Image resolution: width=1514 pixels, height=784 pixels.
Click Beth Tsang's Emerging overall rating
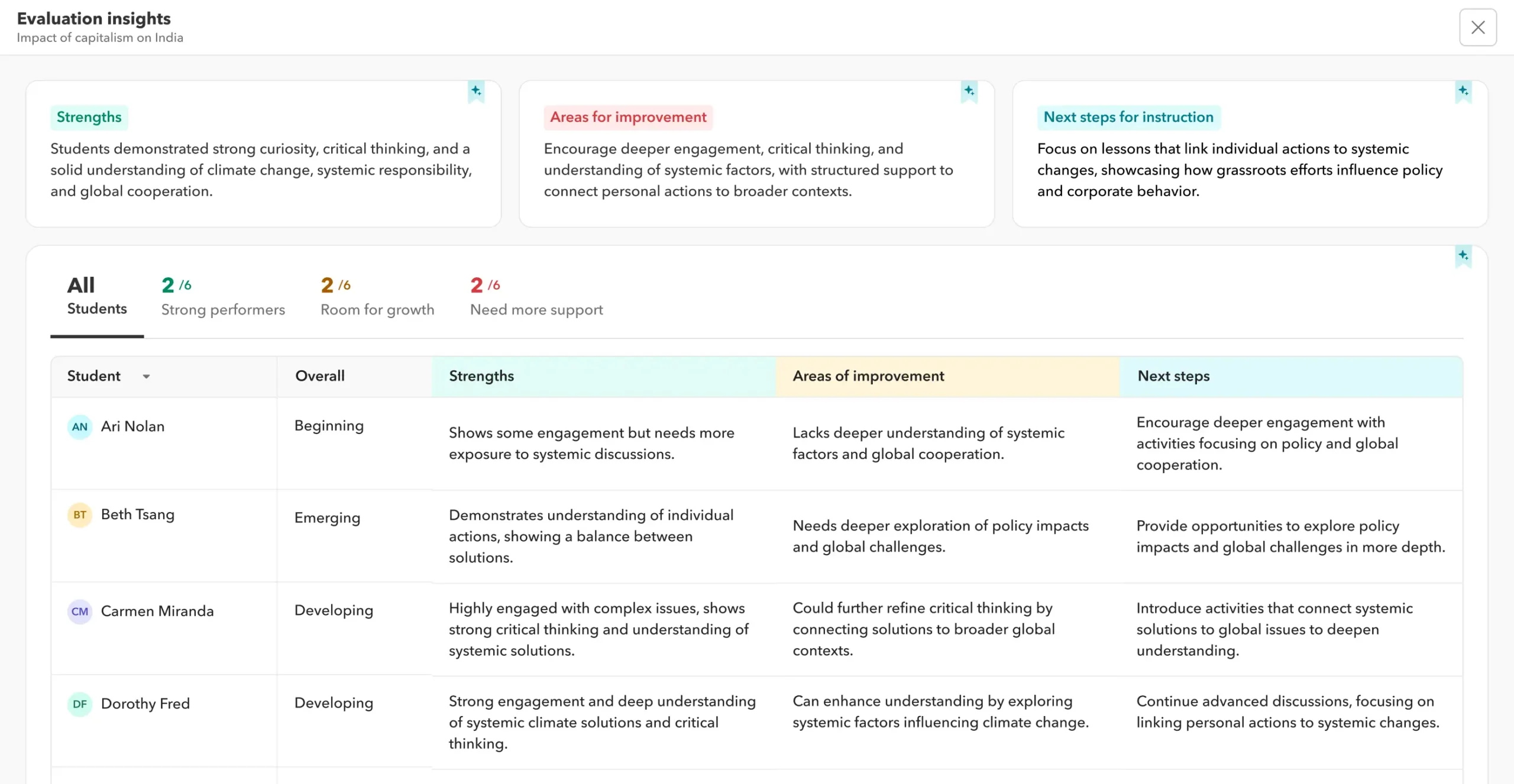coord(326,518)
